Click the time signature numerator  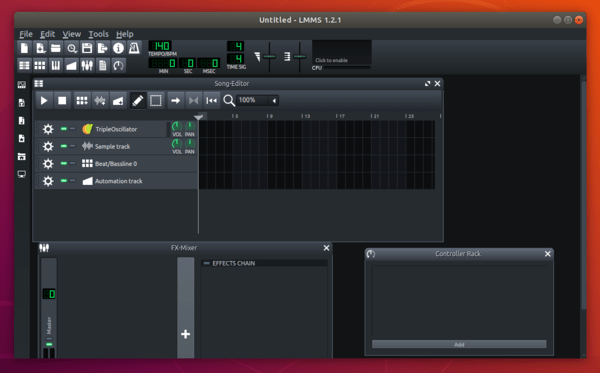click(236, 46)
